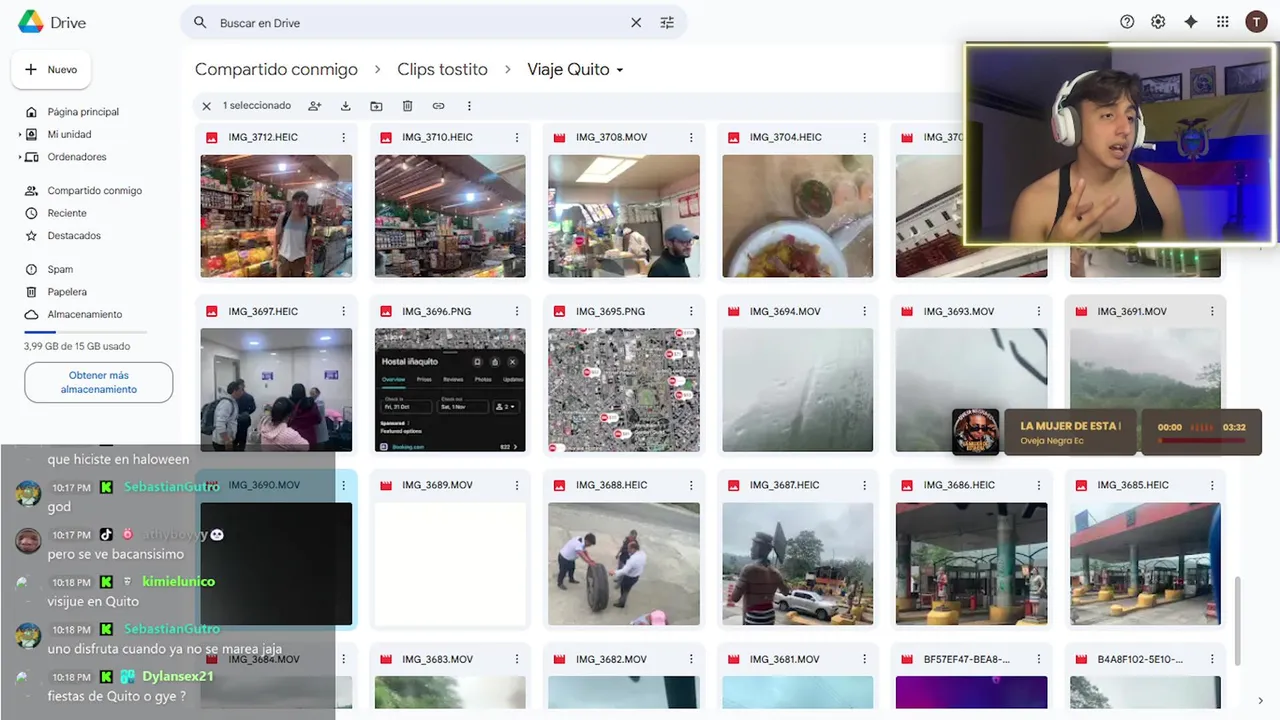Click the file name B4A8F102-5E10

click(x=1140, y=659)
